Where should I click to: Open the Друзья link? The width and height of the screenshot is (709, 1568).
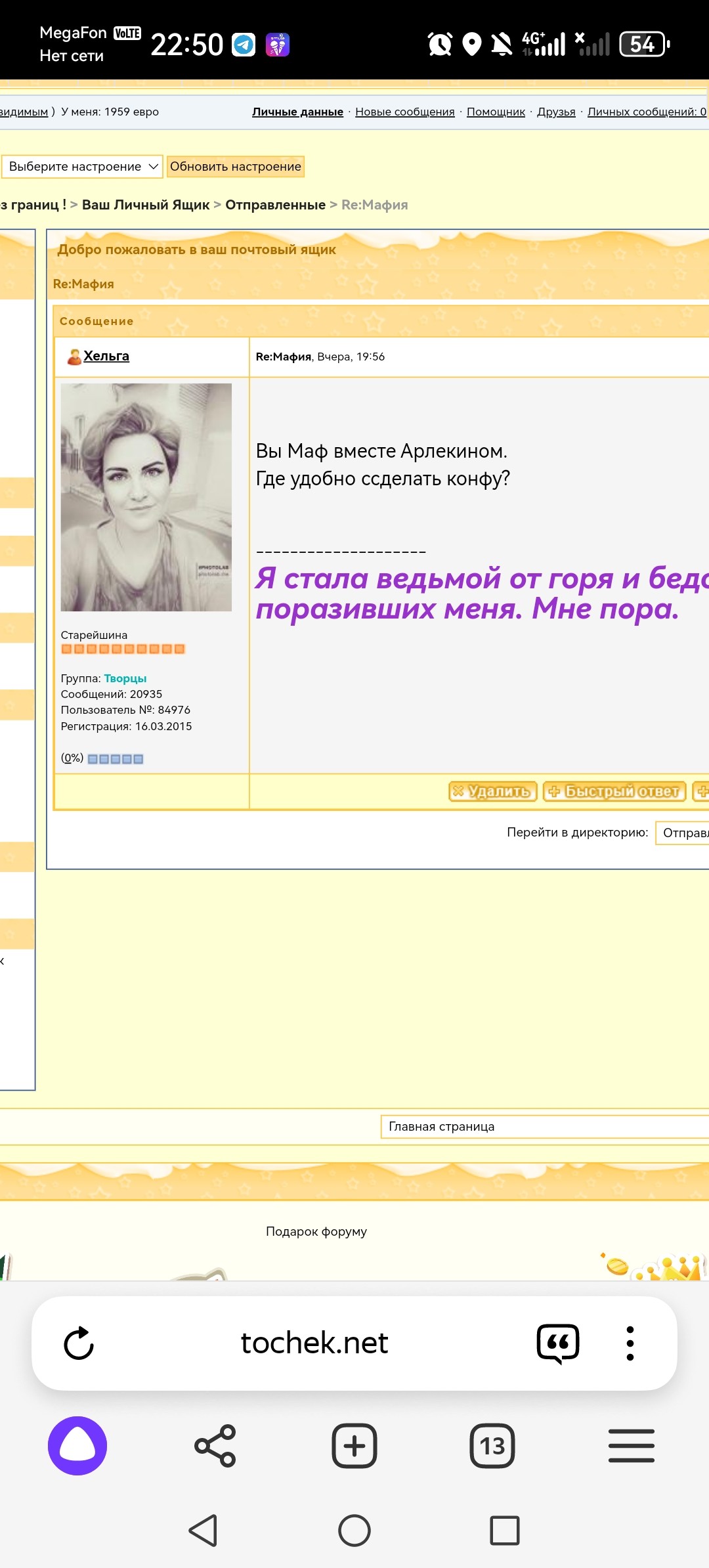pyautogui.click(x=556, y=112)
